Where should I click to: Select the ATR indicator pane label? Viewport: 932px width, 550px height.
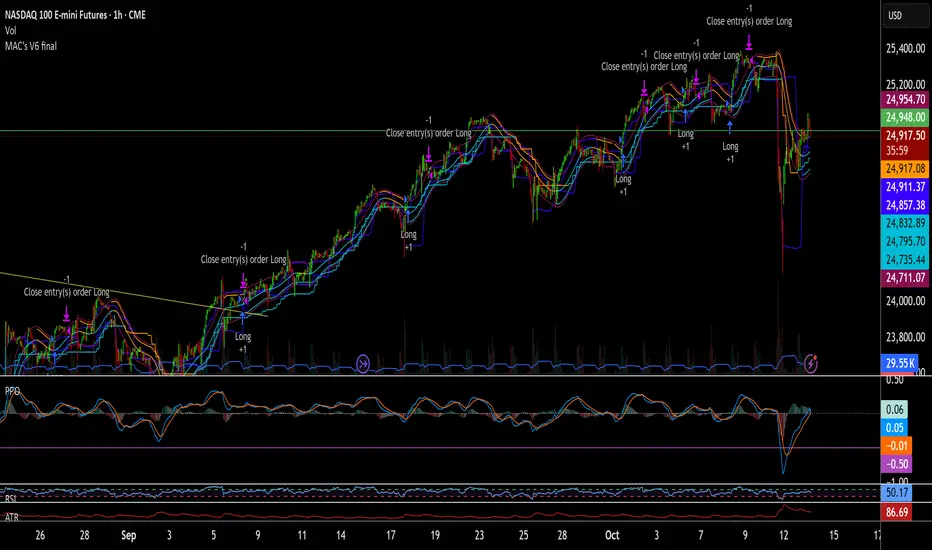pos(12,517)
